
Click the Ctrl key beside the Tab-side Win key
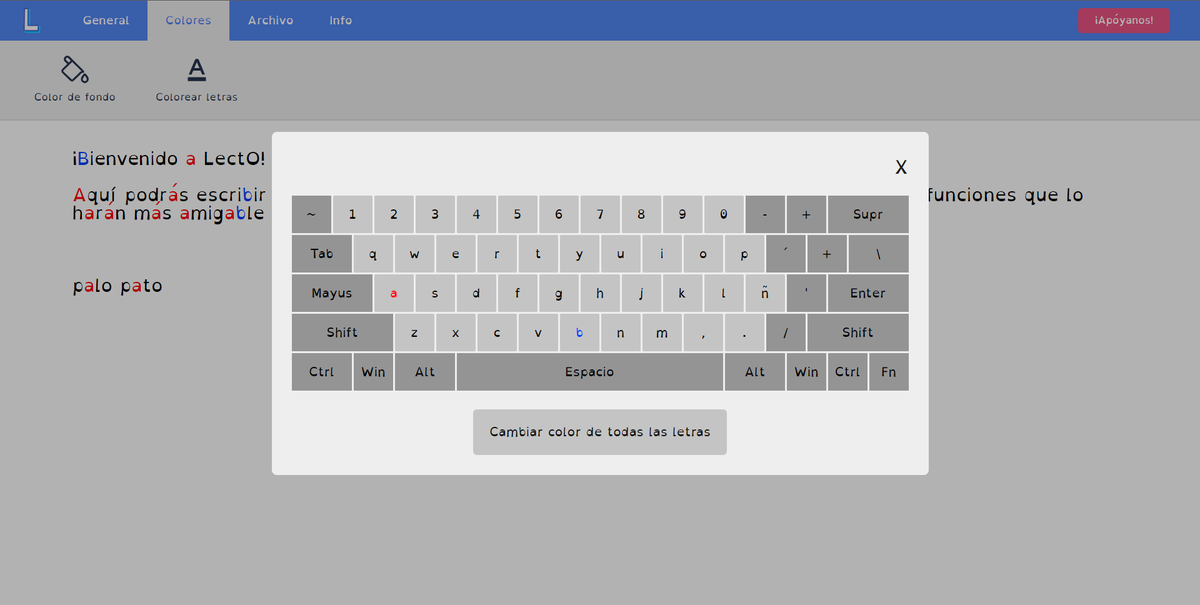pos(322,372)
